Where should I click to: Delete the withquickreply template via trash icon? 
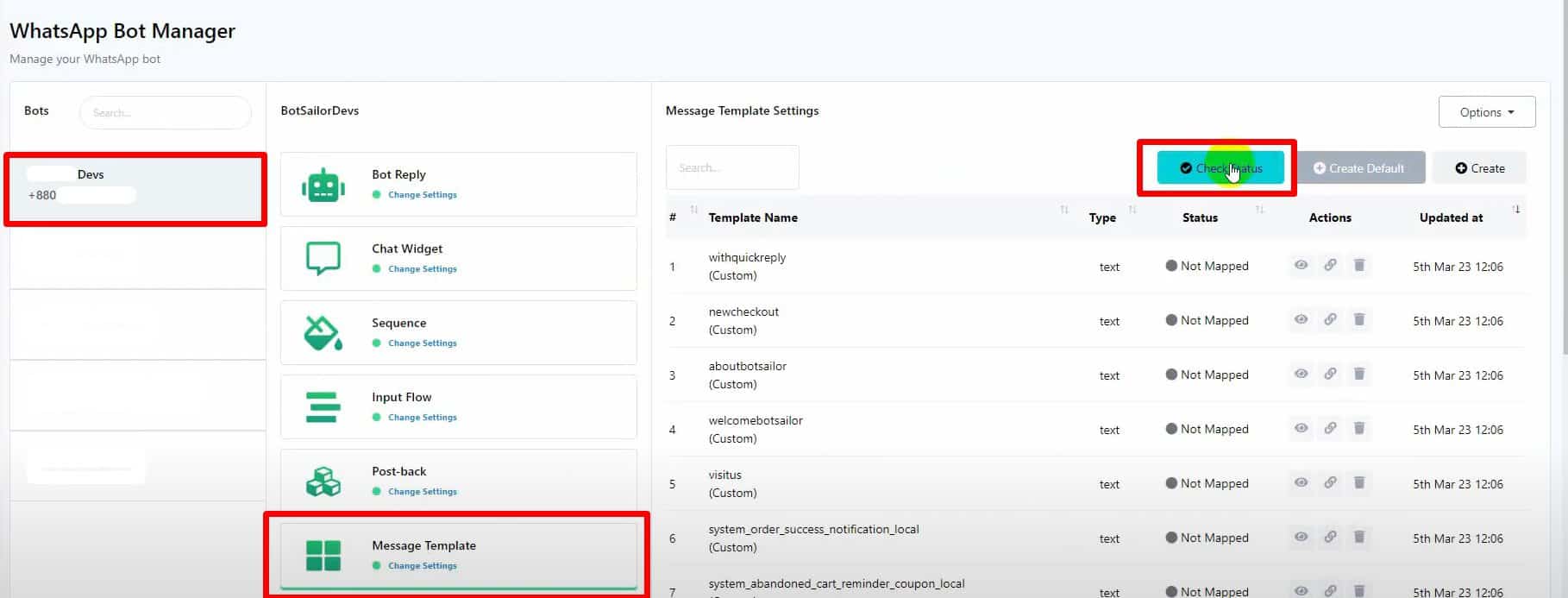(1359, 266)
